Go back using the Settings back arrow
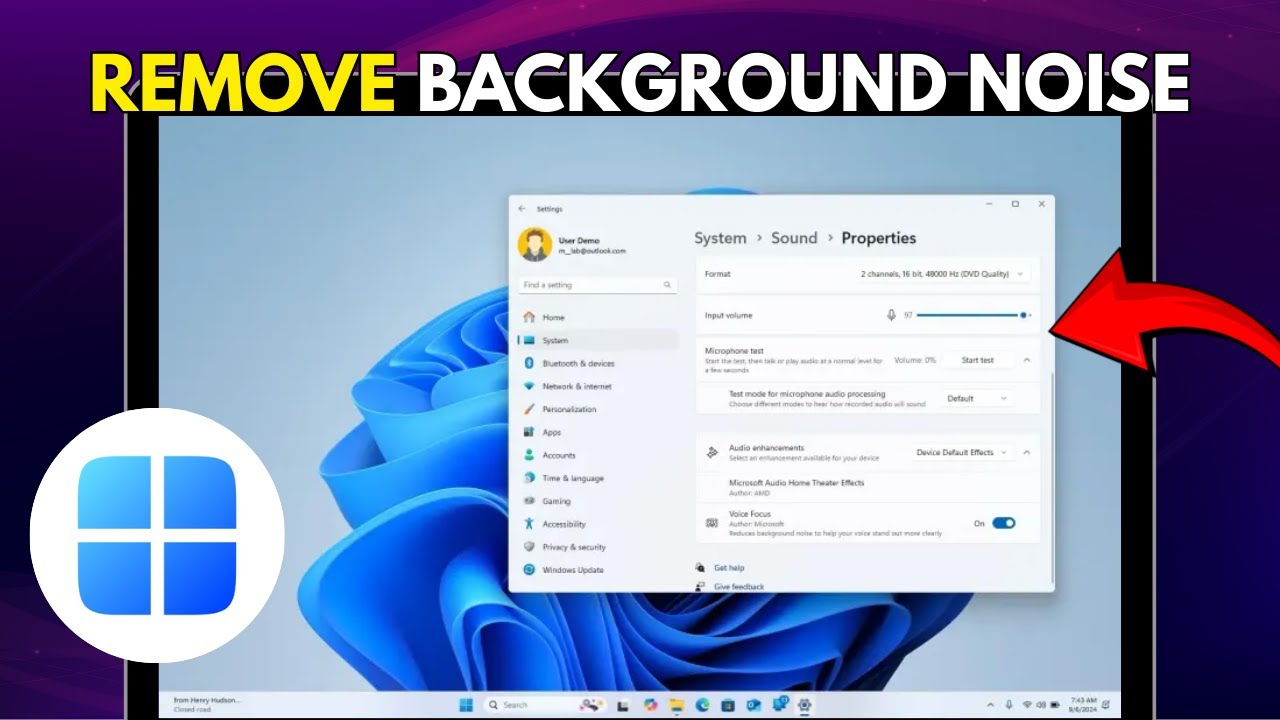 click(x=522, y=208)
